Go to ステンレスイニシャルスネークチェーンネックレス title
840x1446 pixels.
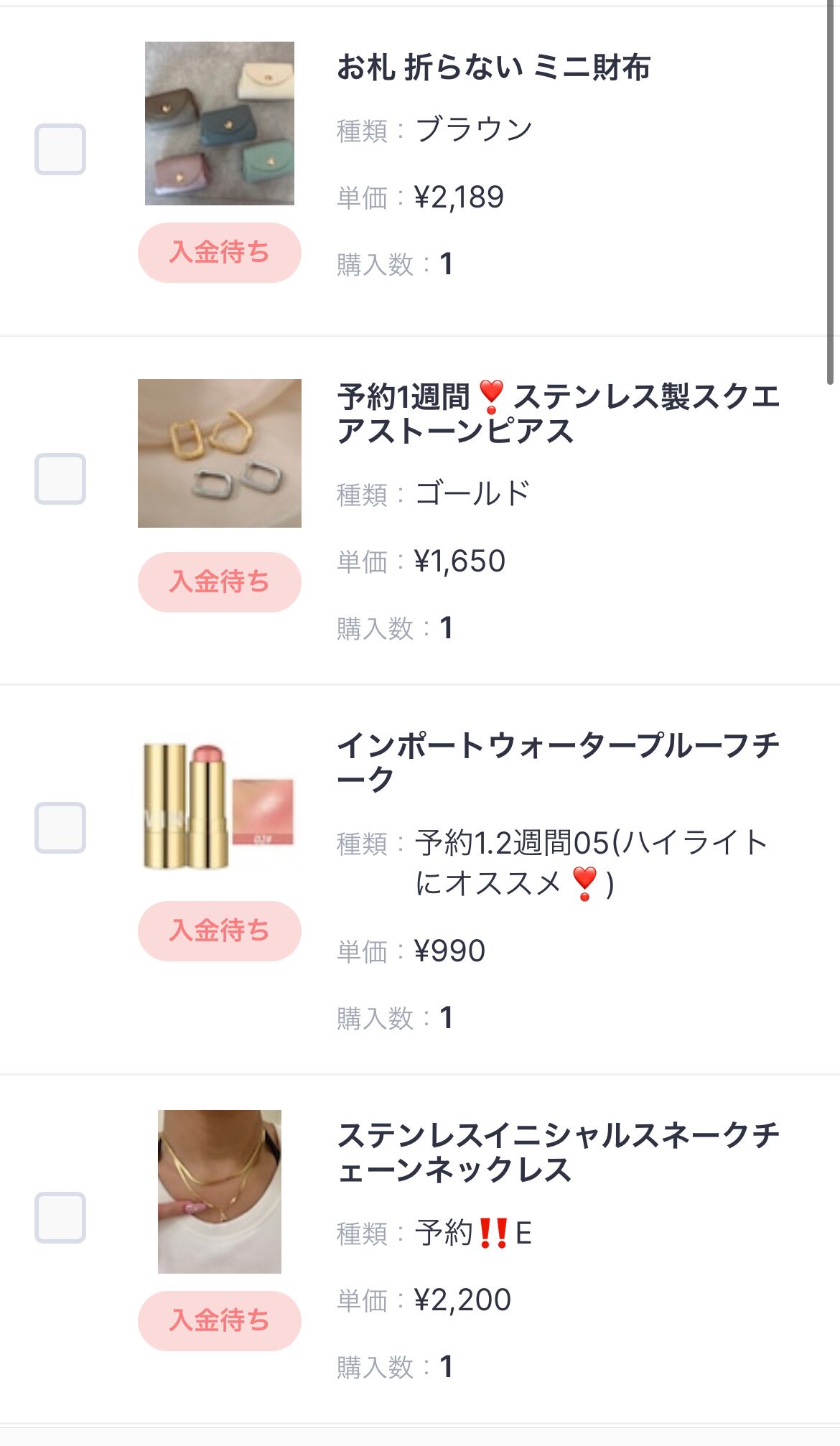coord(557,1152)
